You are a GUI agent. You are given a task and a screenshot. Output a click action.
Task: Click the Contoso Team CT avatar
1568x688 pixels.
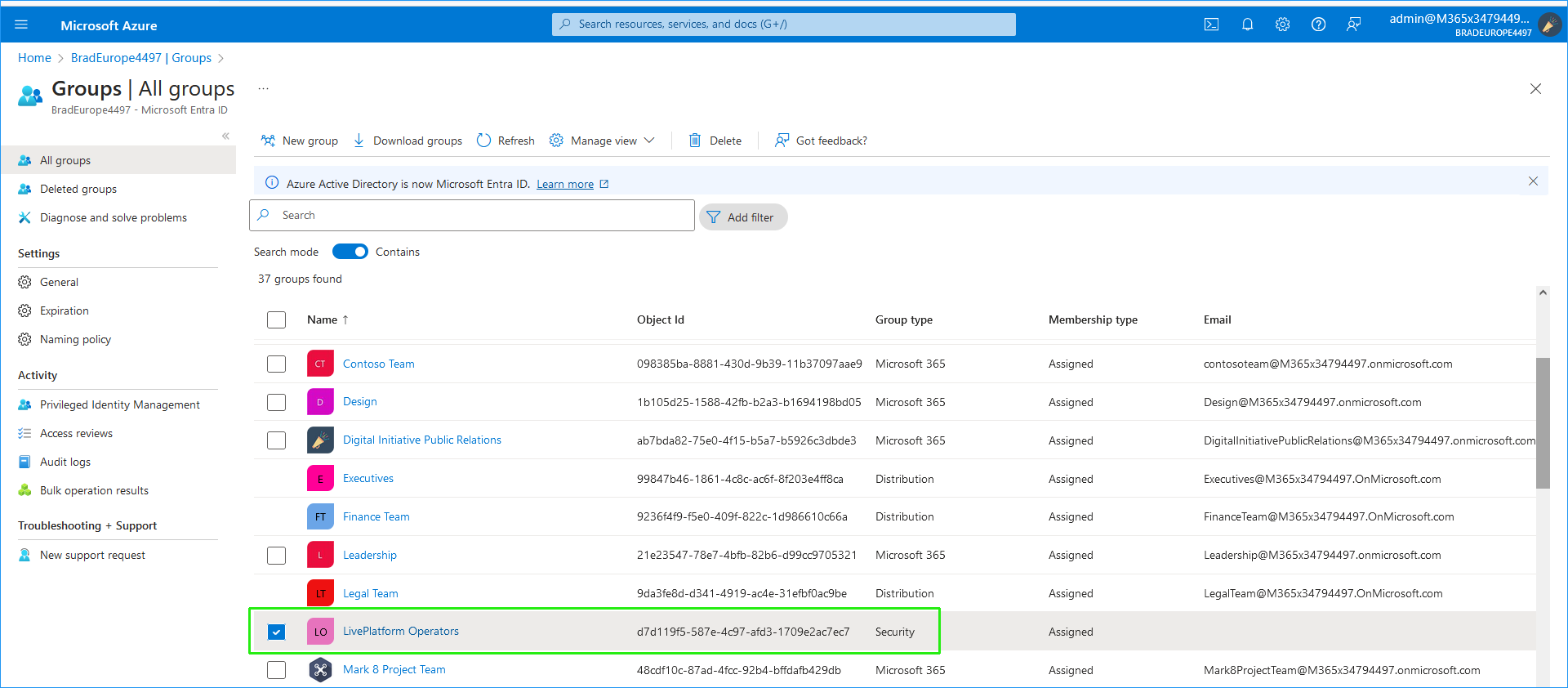[320, 364]
